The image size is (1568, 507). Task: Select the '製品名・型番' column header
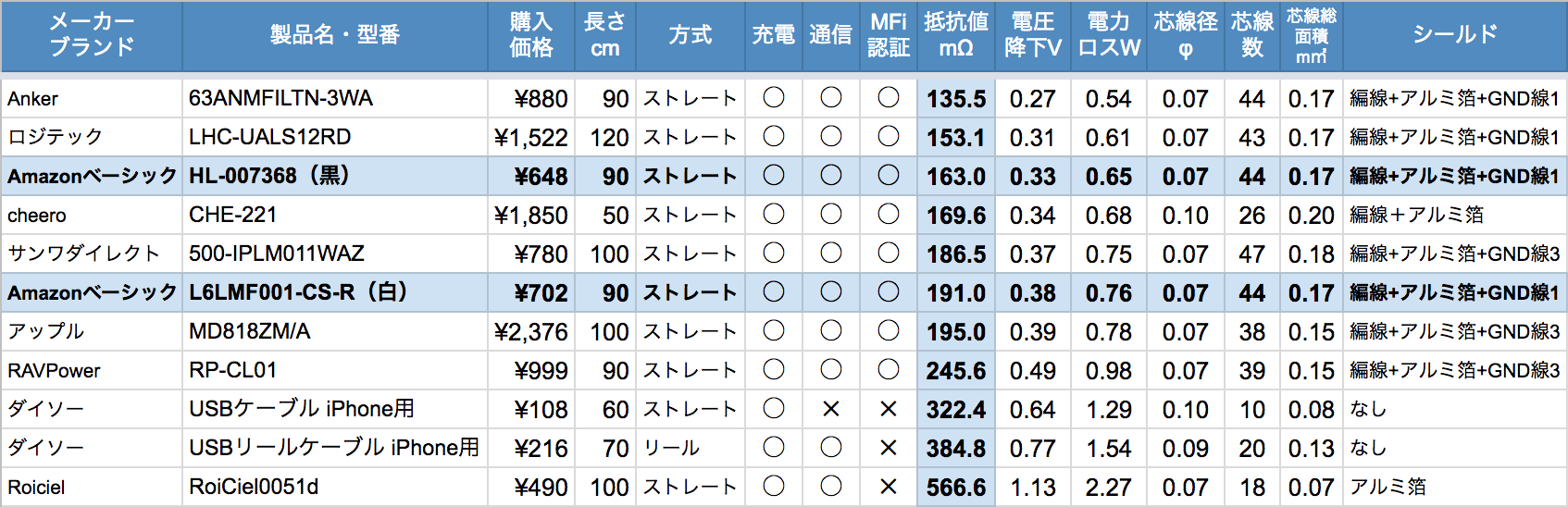point(335,35)
